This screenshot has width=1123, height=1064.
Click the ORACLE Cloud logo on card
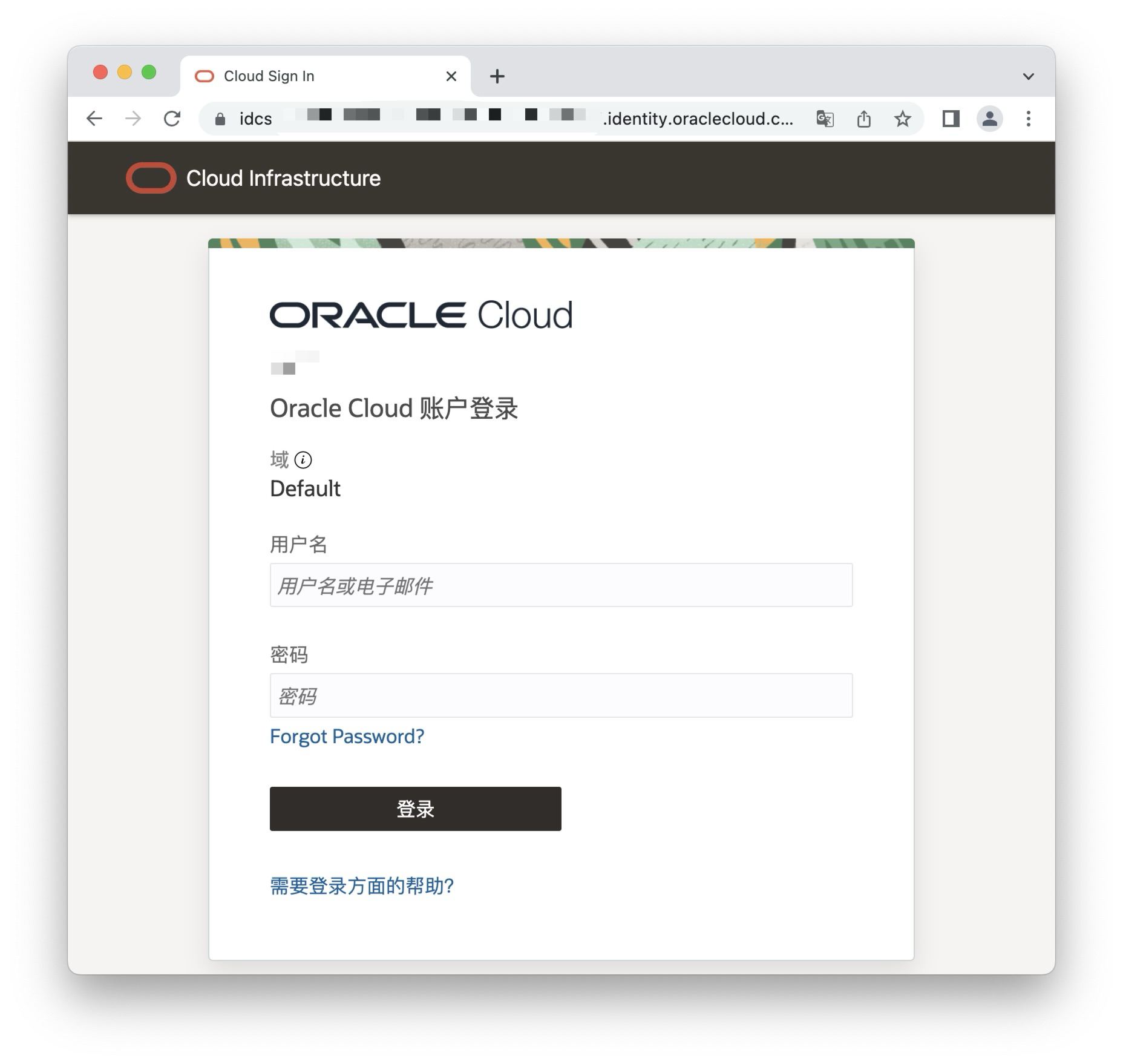(421, 315)
